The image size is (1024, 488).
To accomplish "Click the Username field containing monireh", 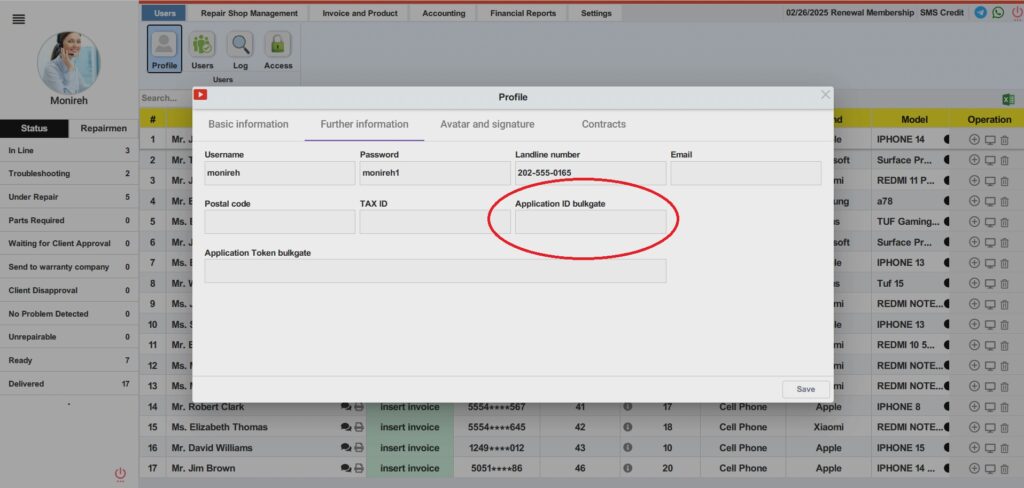I will tap(280, 173).
